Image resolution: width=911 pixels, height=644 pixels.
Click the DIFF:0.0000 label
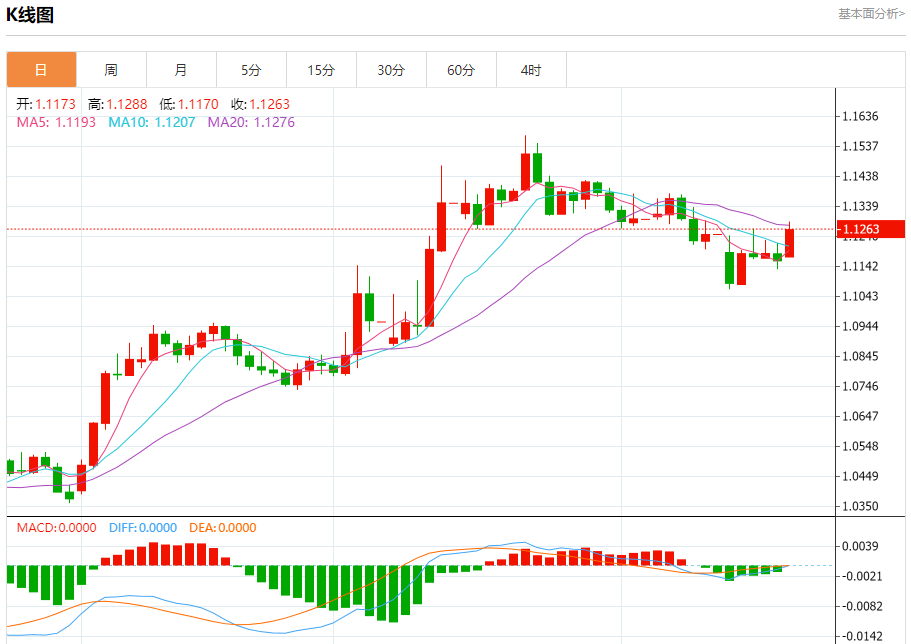click(143, 528)
